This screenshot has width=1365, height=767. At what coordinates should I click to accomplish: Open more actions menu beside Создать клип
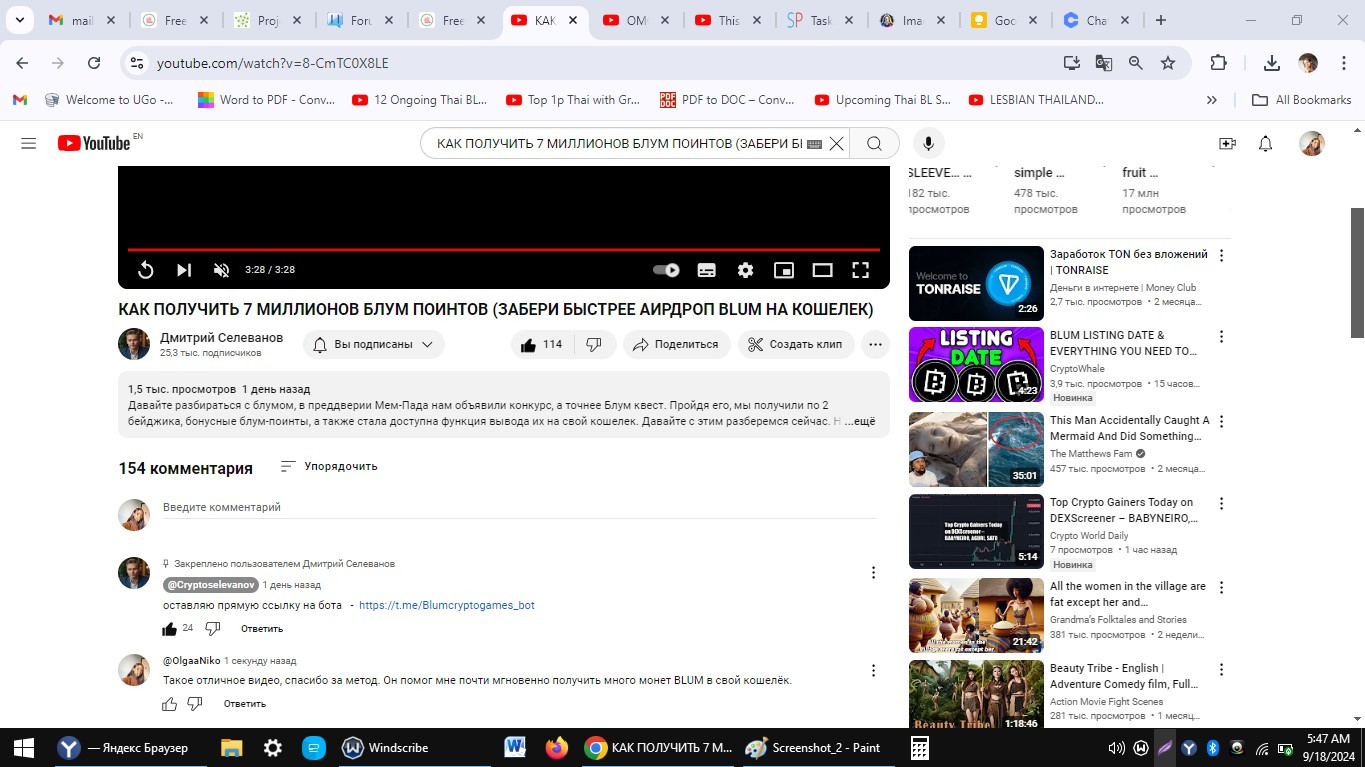click(875, 344)
